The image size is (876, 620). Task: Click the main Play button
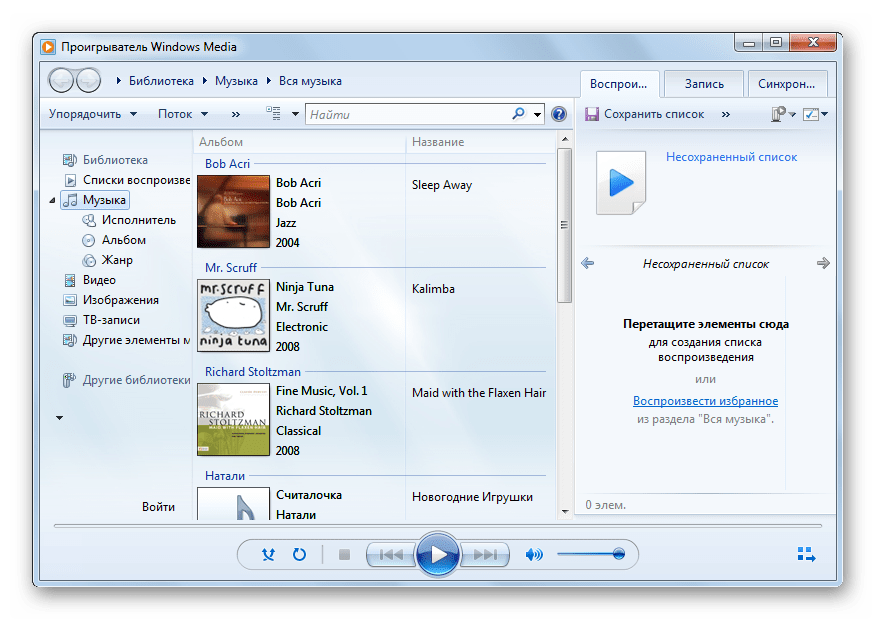(438, 554)
